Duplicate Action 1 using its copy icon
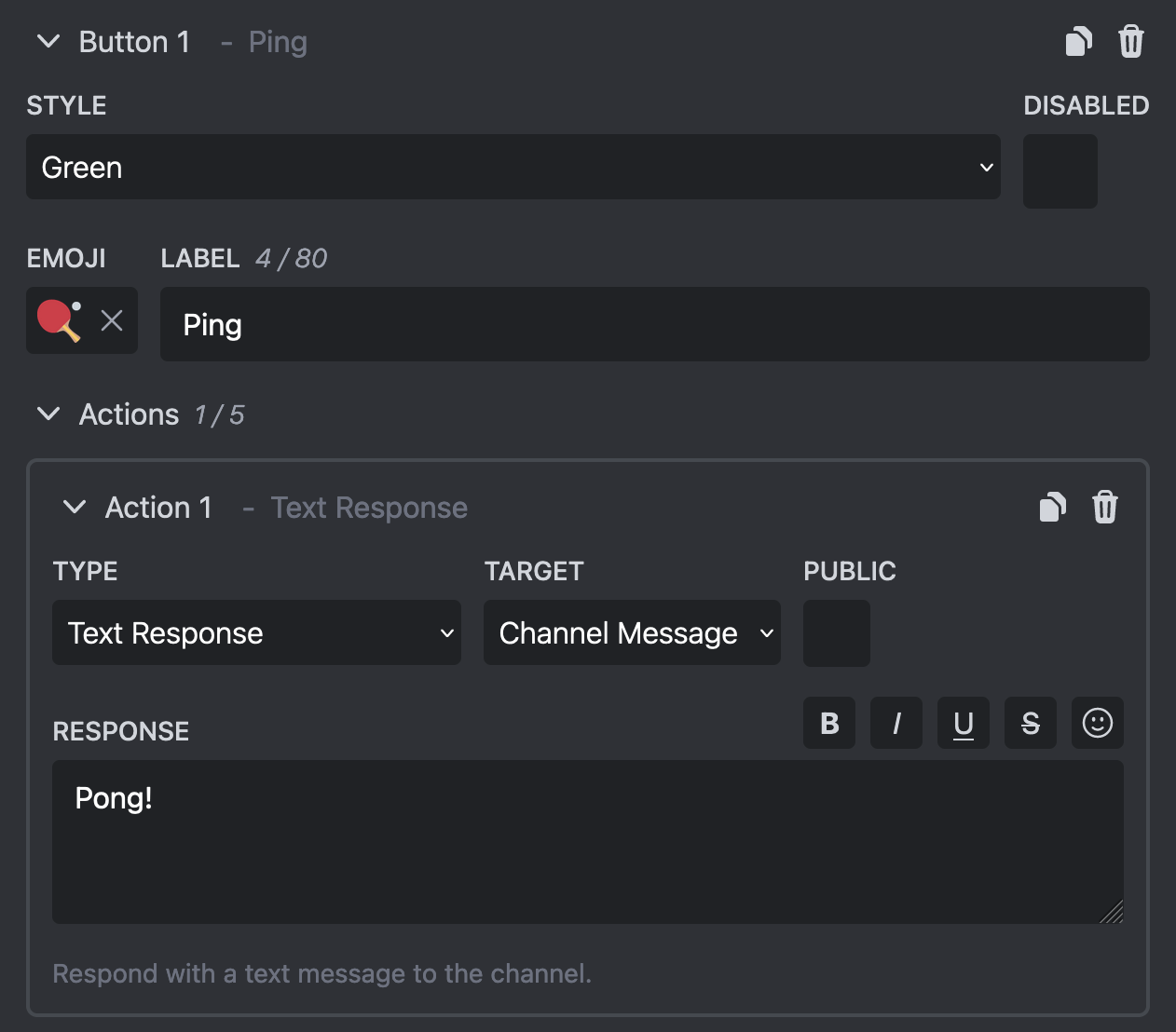This screenshot has height=1032, width=1176. 1052,507
